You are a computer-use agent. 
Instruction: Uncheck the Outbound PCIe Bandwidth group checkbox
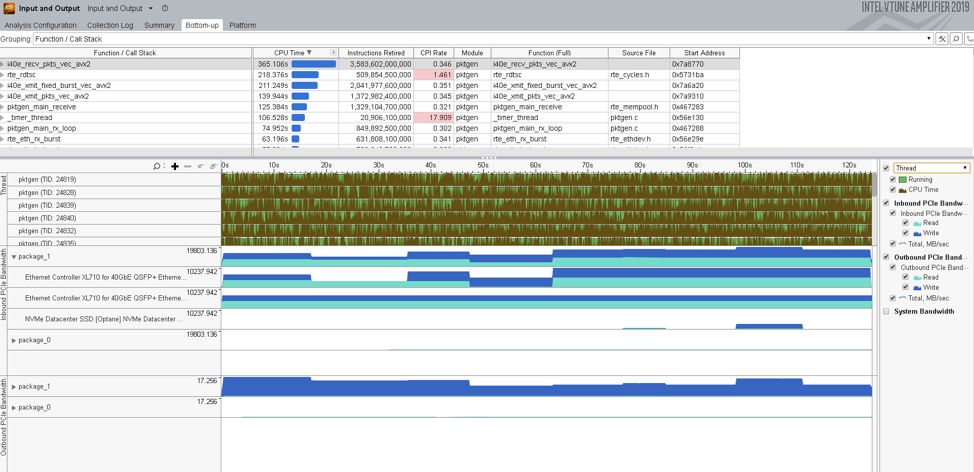click(x=886, y=257)
